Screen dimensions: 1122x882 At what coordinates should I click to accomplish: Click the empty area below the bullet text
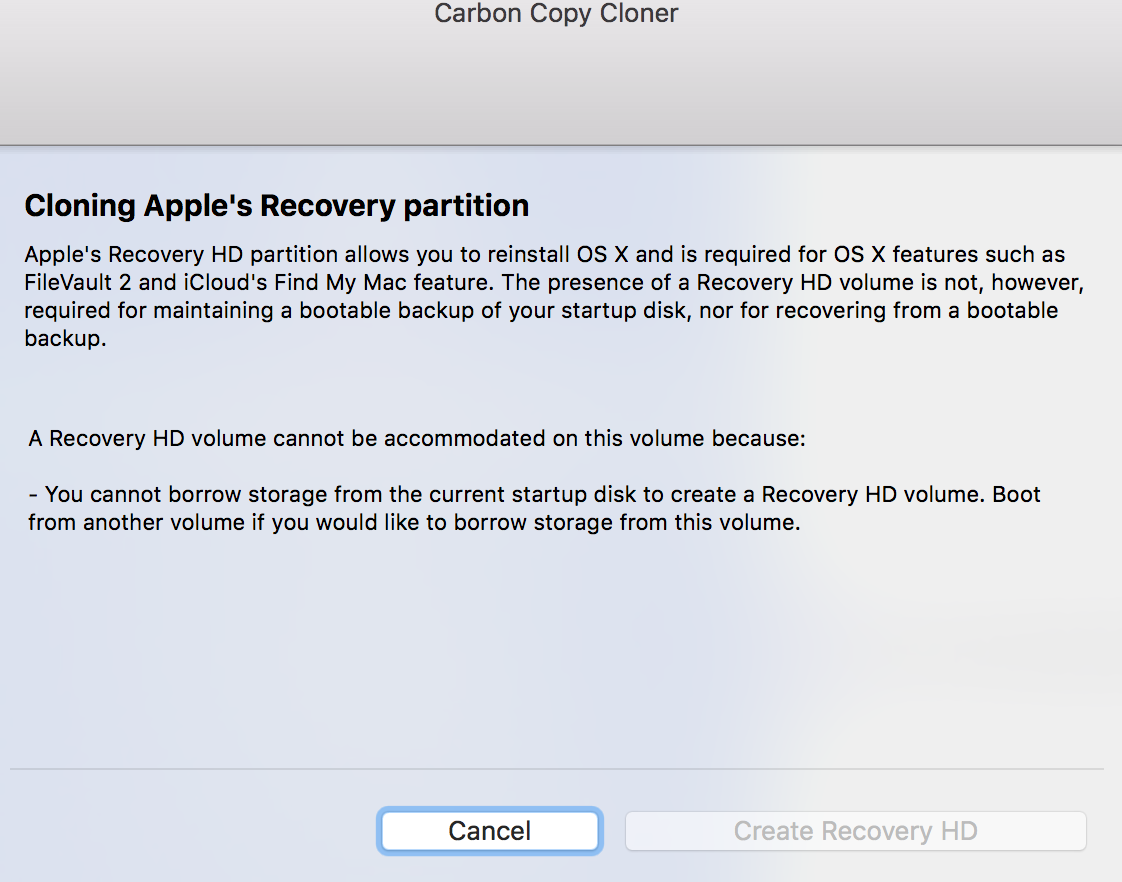click(x=556, y=650)
